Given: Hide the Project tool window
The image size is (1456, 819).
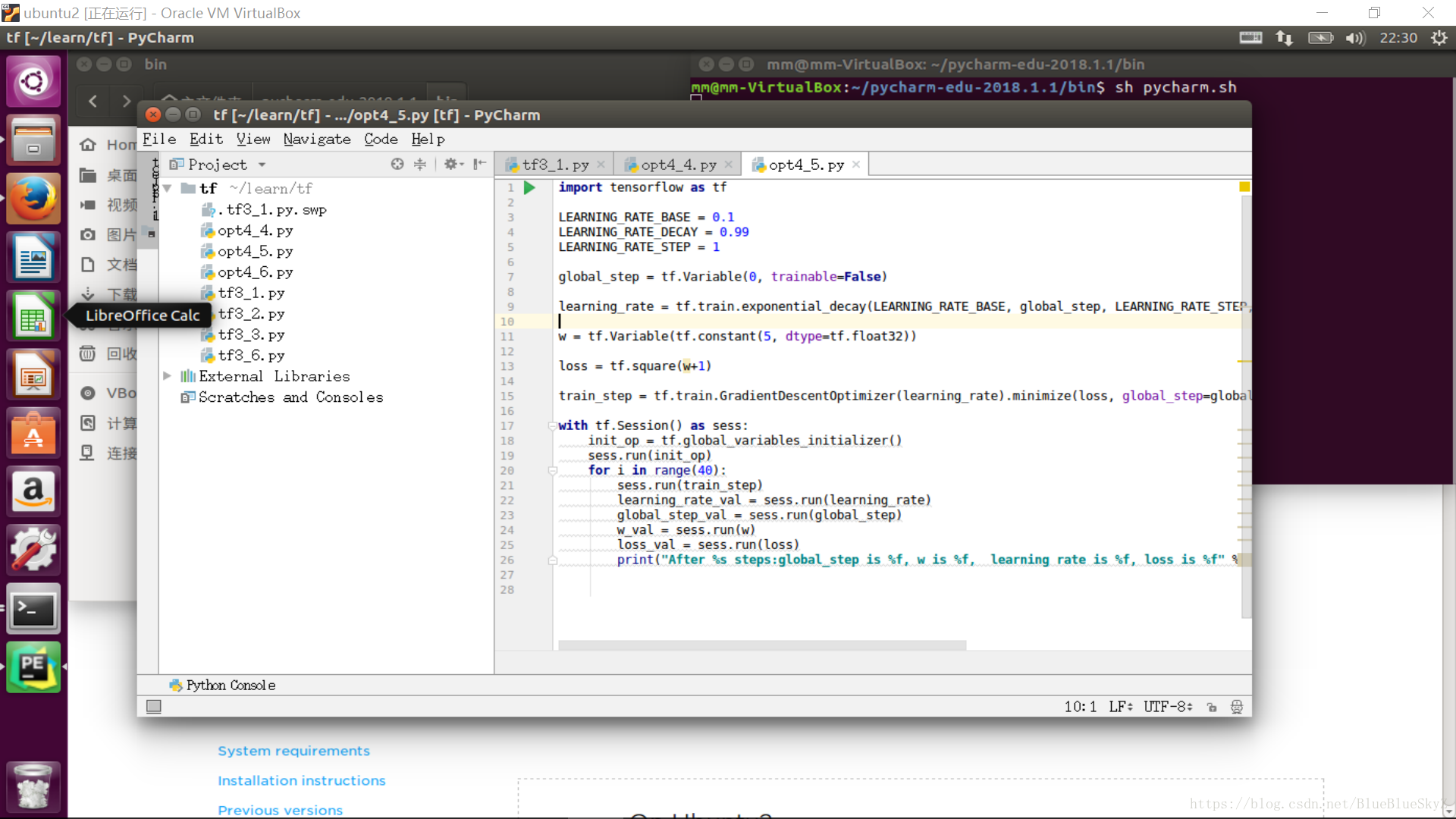Looking at the screenshot, I should tap(479, 164).
